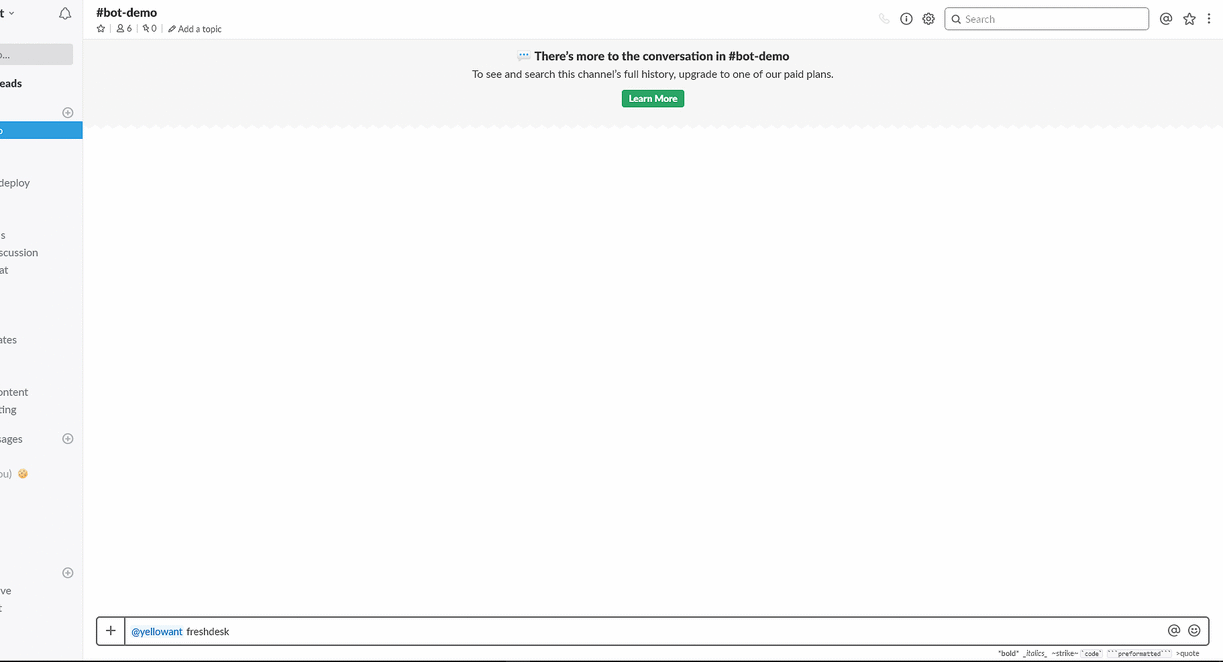Add a channel with top plus icon
Image resolution: width=1223 pixels, height=662 pixels.
click(68, 113)
